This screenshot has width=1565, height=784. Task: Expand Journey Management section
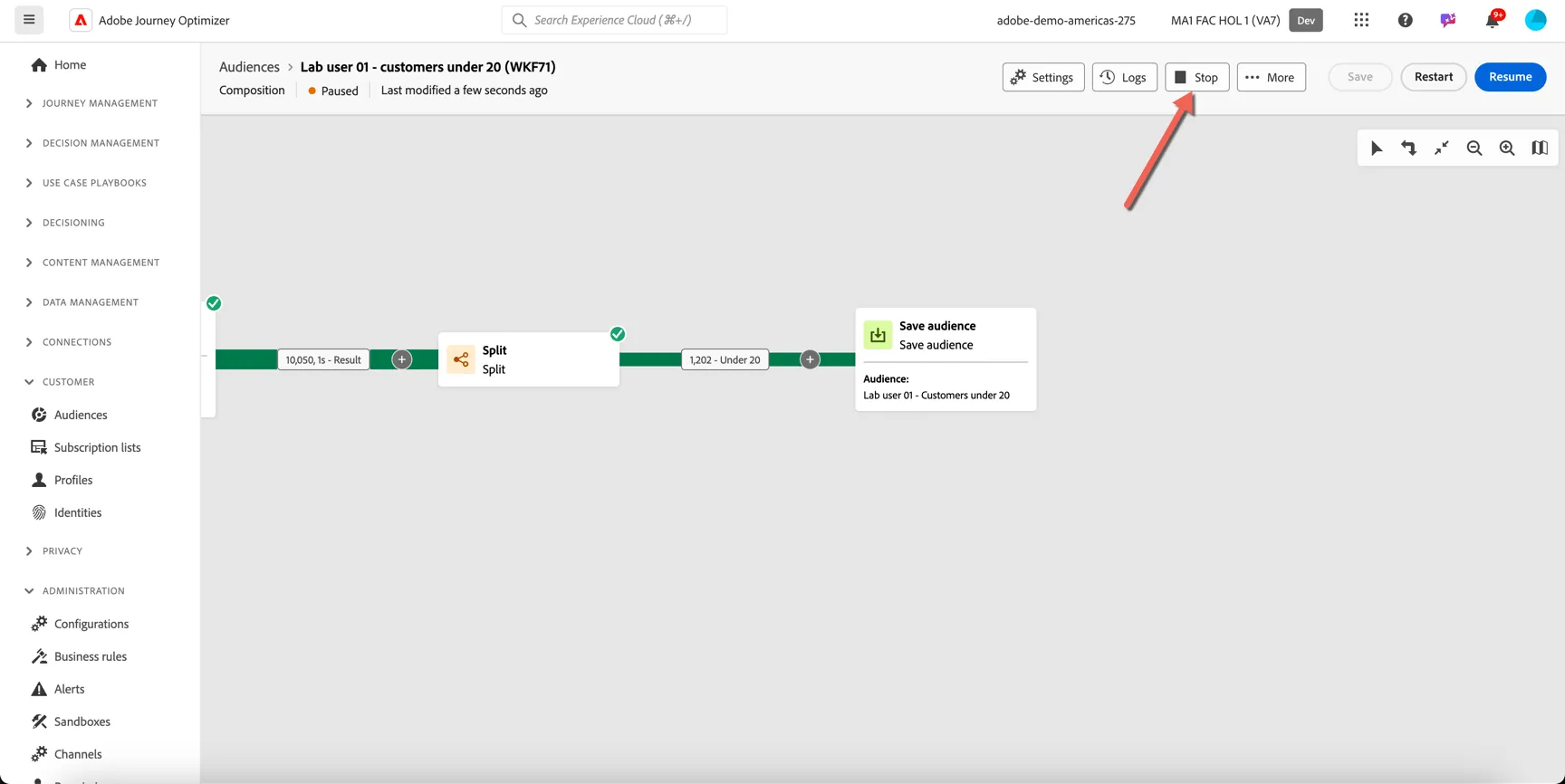[91, 103]
